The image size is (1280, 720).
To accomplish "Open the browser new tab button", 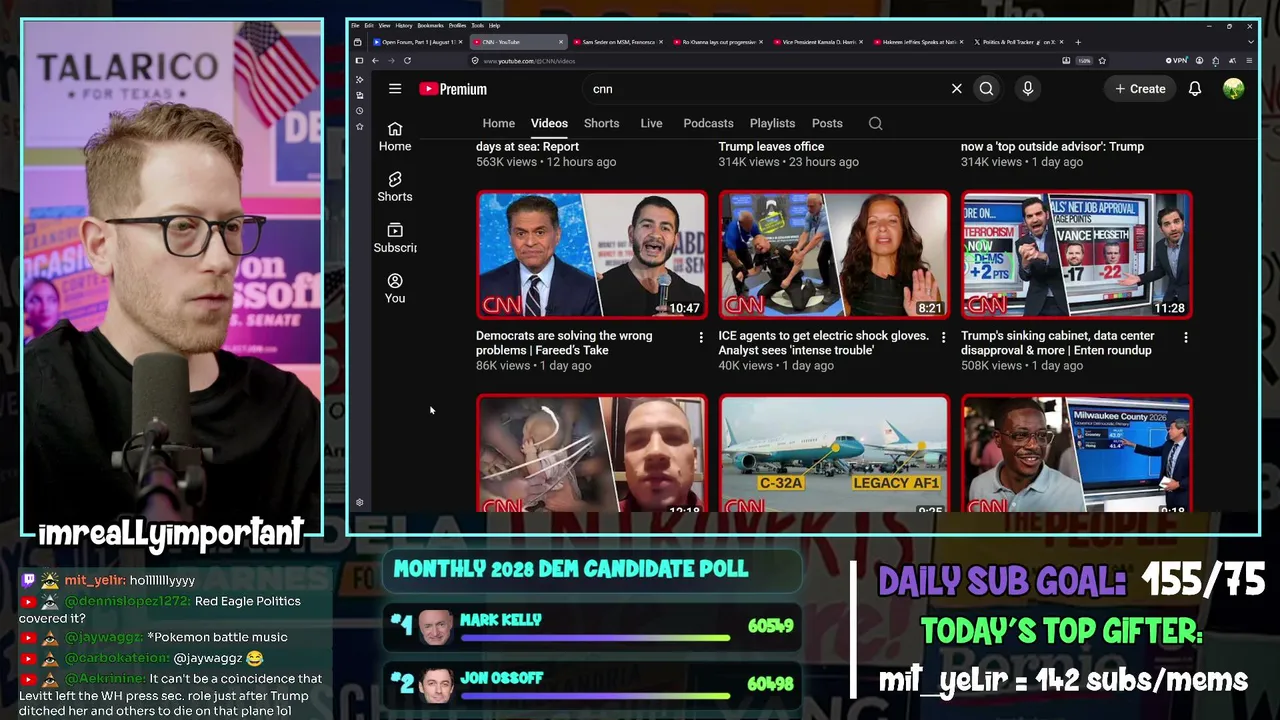I will (1077, 42).
